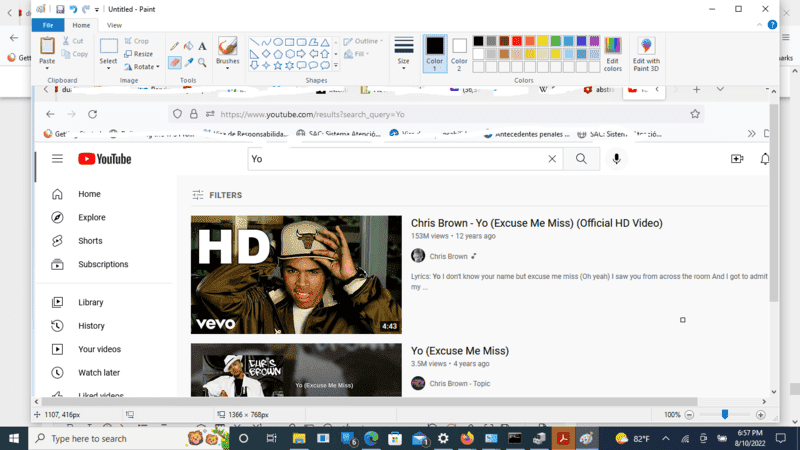Open Microsoft Edge from the taskbar
Image resolution: width=800 pixels, height=450 pixels.
371,438
